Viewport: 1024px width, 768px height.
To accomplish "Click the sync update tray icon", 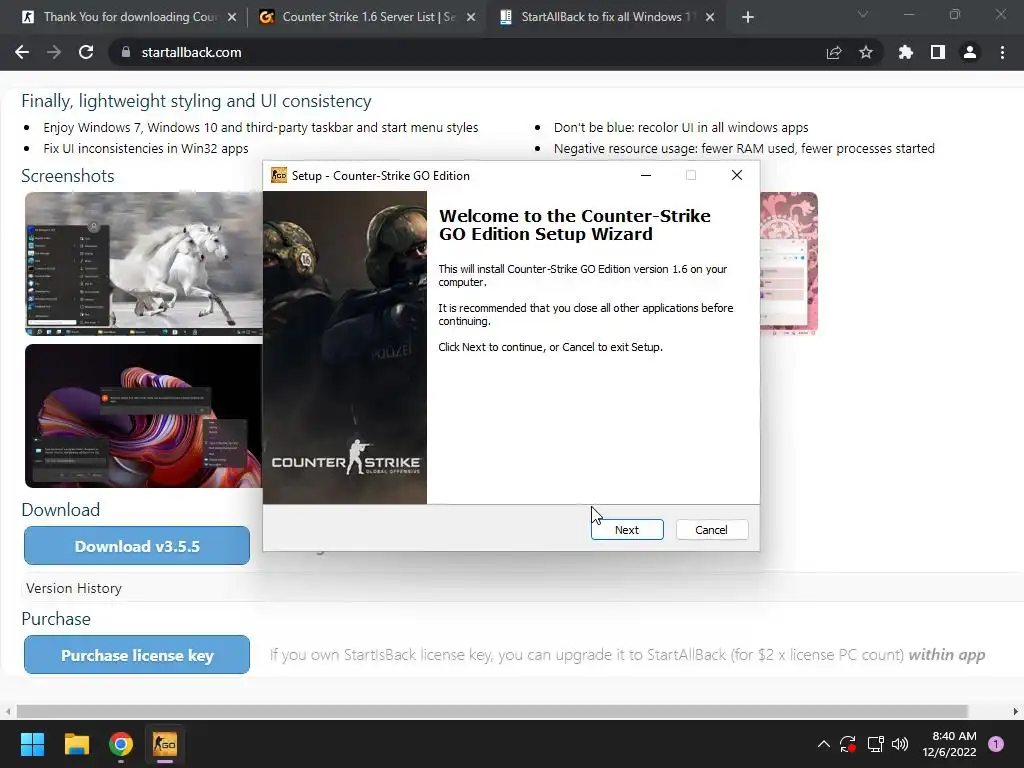I will pos(848,744).
